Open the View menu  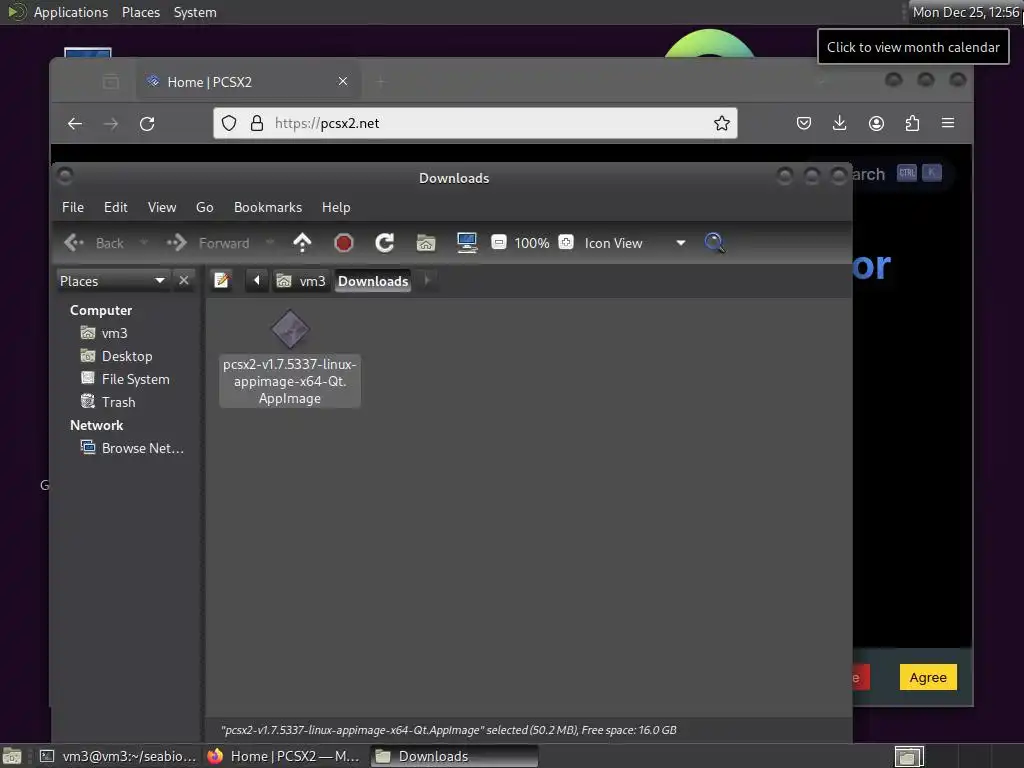point(162,207)
